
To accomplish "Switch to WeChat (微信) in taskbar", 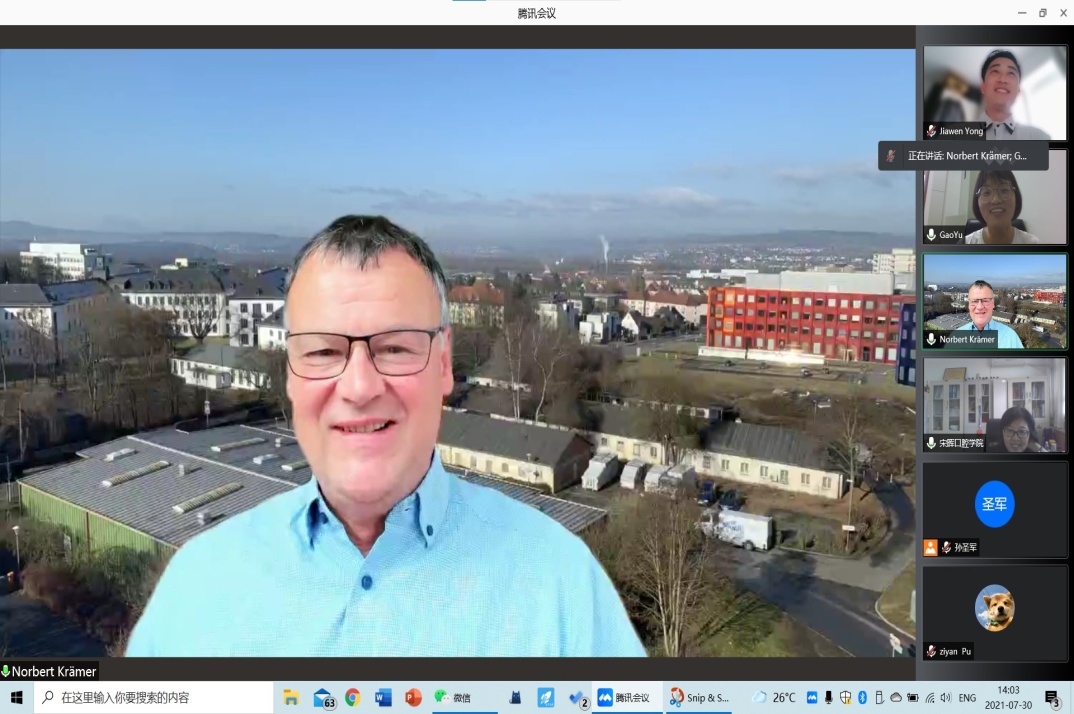I will coord(453,697).
